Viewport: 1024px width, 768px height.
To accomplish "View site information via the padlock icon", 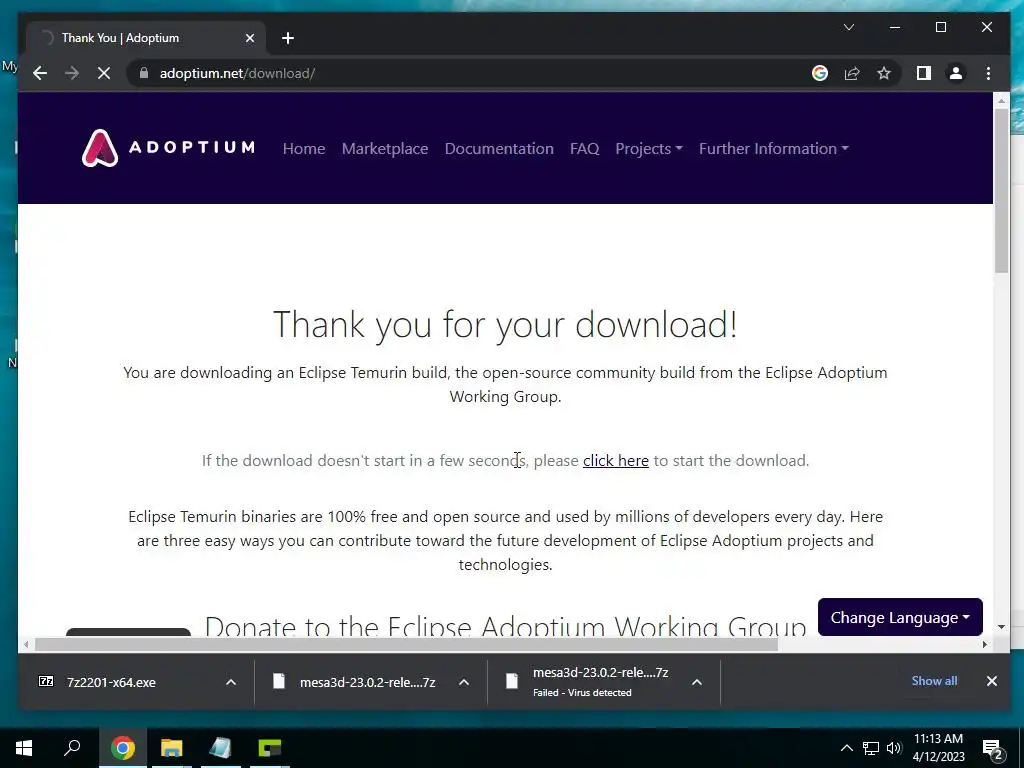I will [144, 73].
